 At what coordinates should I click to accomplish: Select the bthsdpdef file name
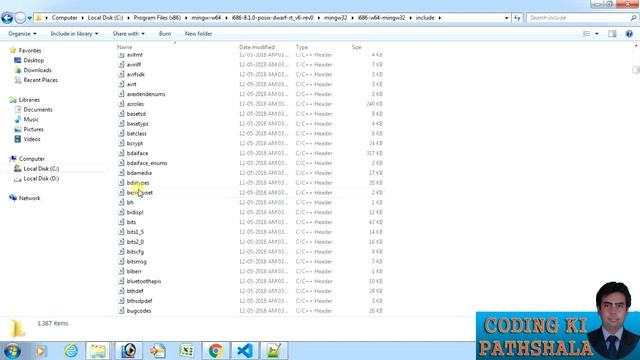(x=139, y=301)
